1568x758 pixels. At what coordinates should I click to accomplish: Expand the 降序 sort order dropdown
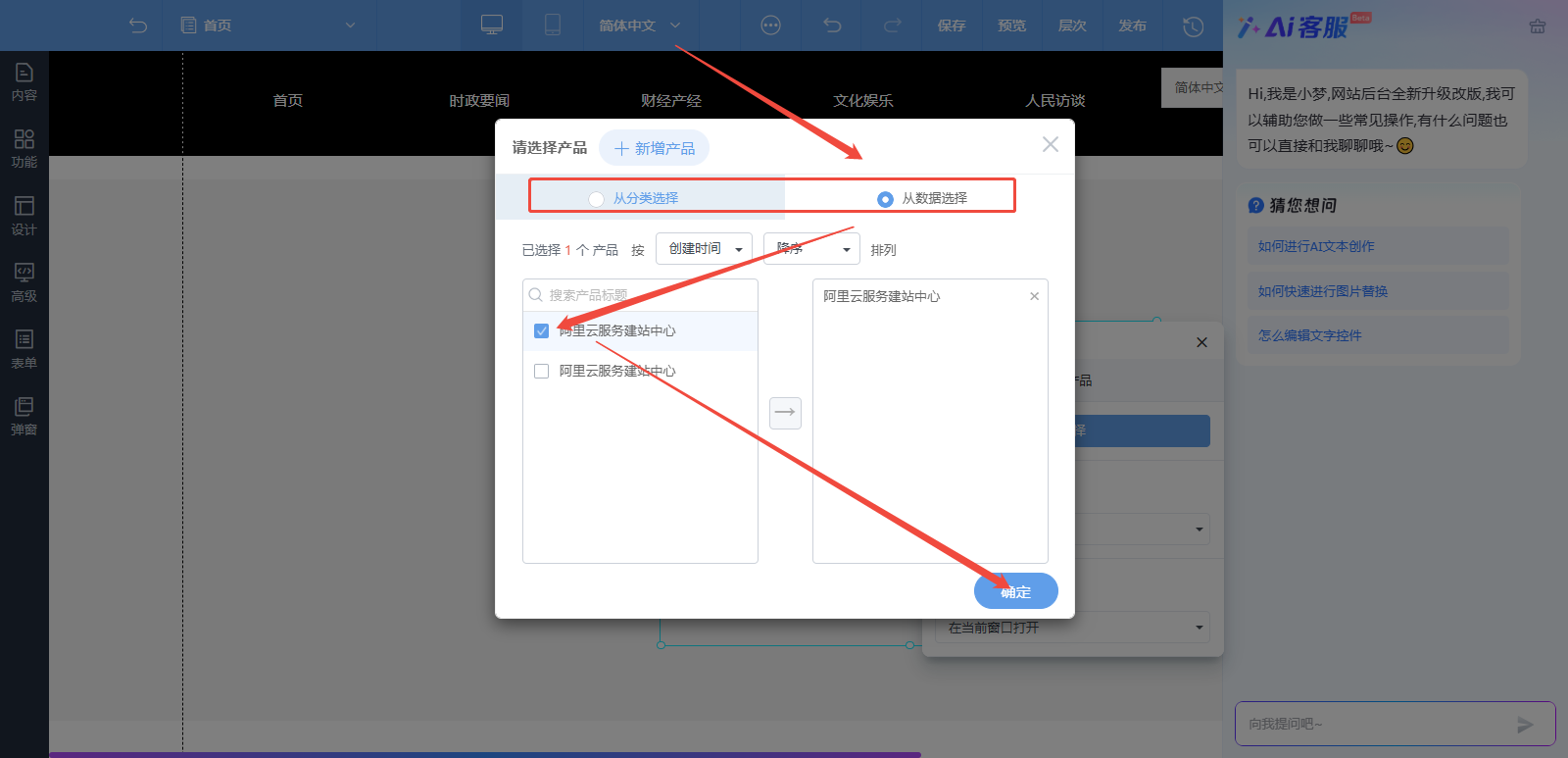point(811,249)
